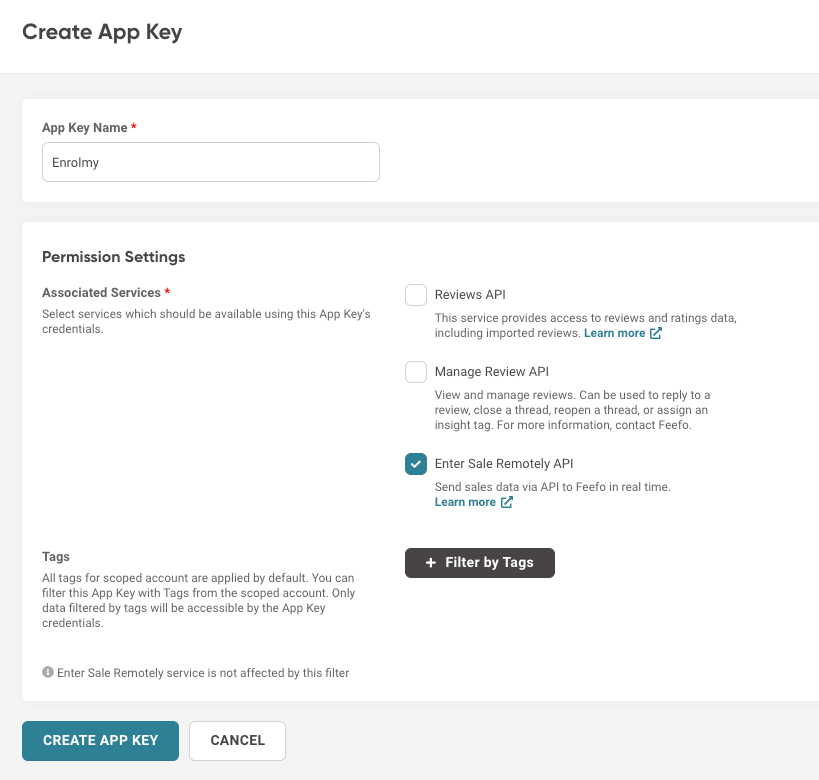Click the Permission Settings heading
This screenshot has width=819, height=780.
click(x=113, y=257)
